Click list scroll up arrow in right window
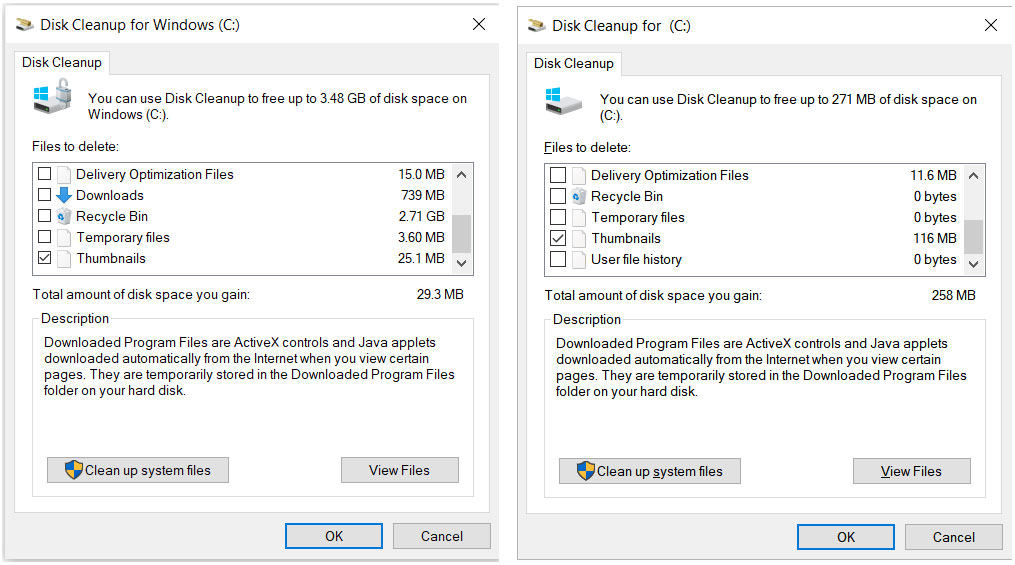The width and height of the screenshot is (1015, 565). (974, 175)
